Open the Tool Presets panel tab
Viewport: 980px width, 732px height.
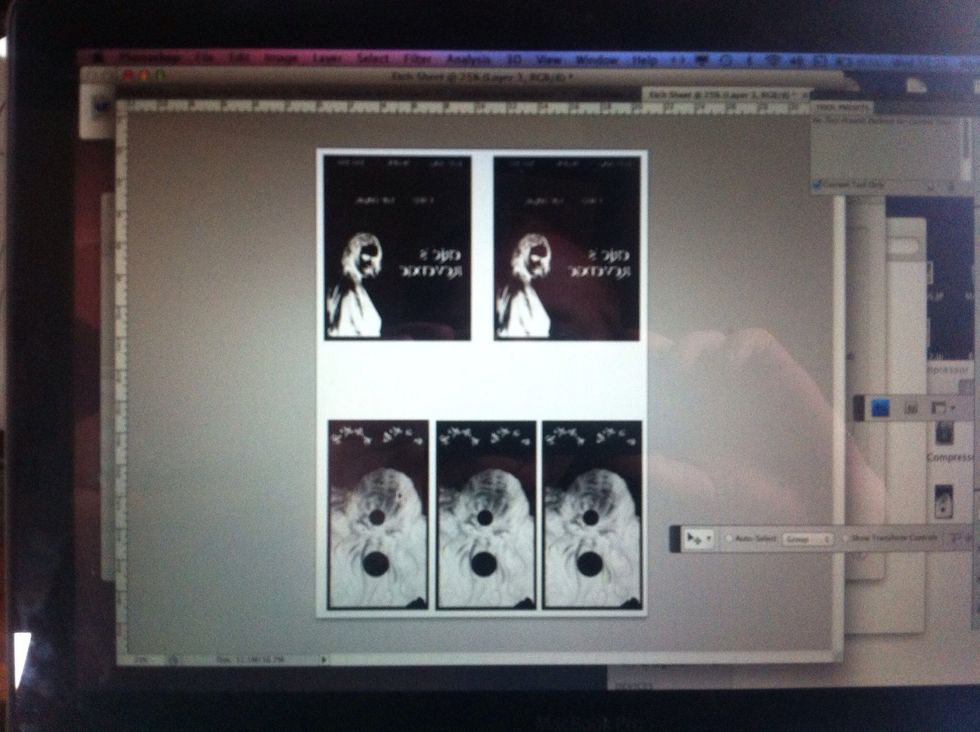[842, 108]
